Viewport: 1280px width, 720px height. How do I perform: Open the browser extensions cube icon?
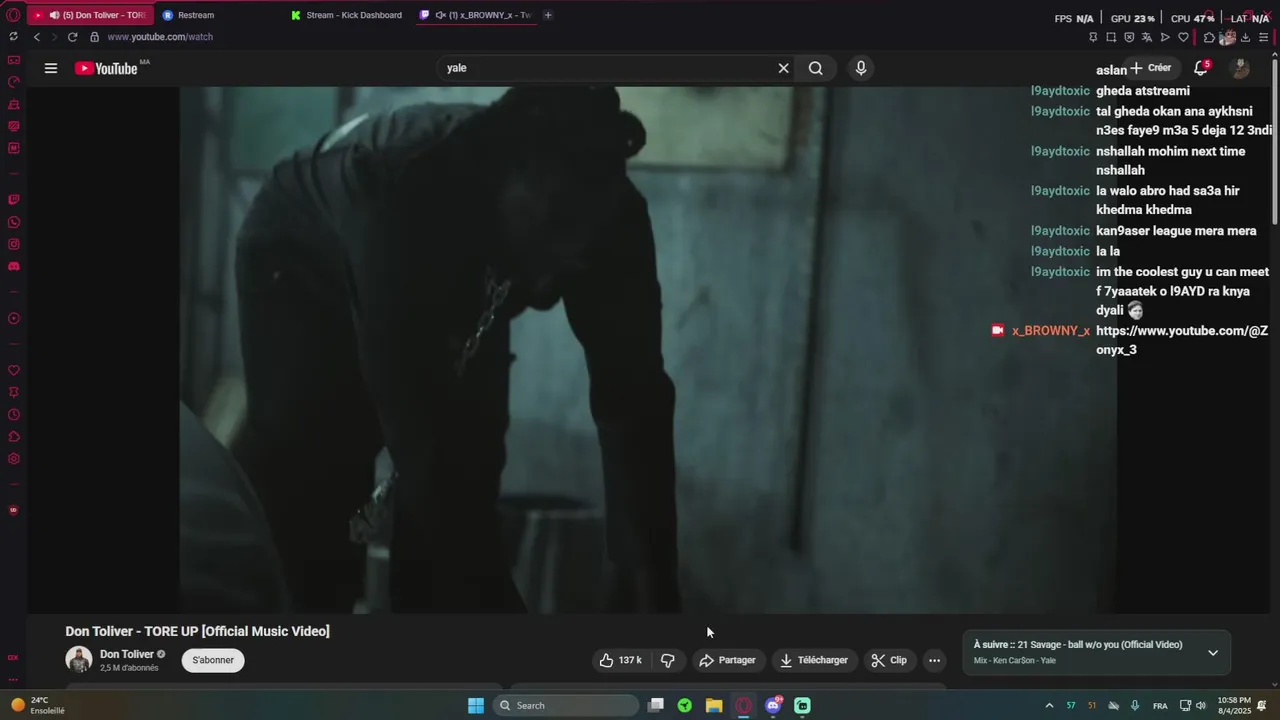pyautogui.click(x=1209, y=37)
